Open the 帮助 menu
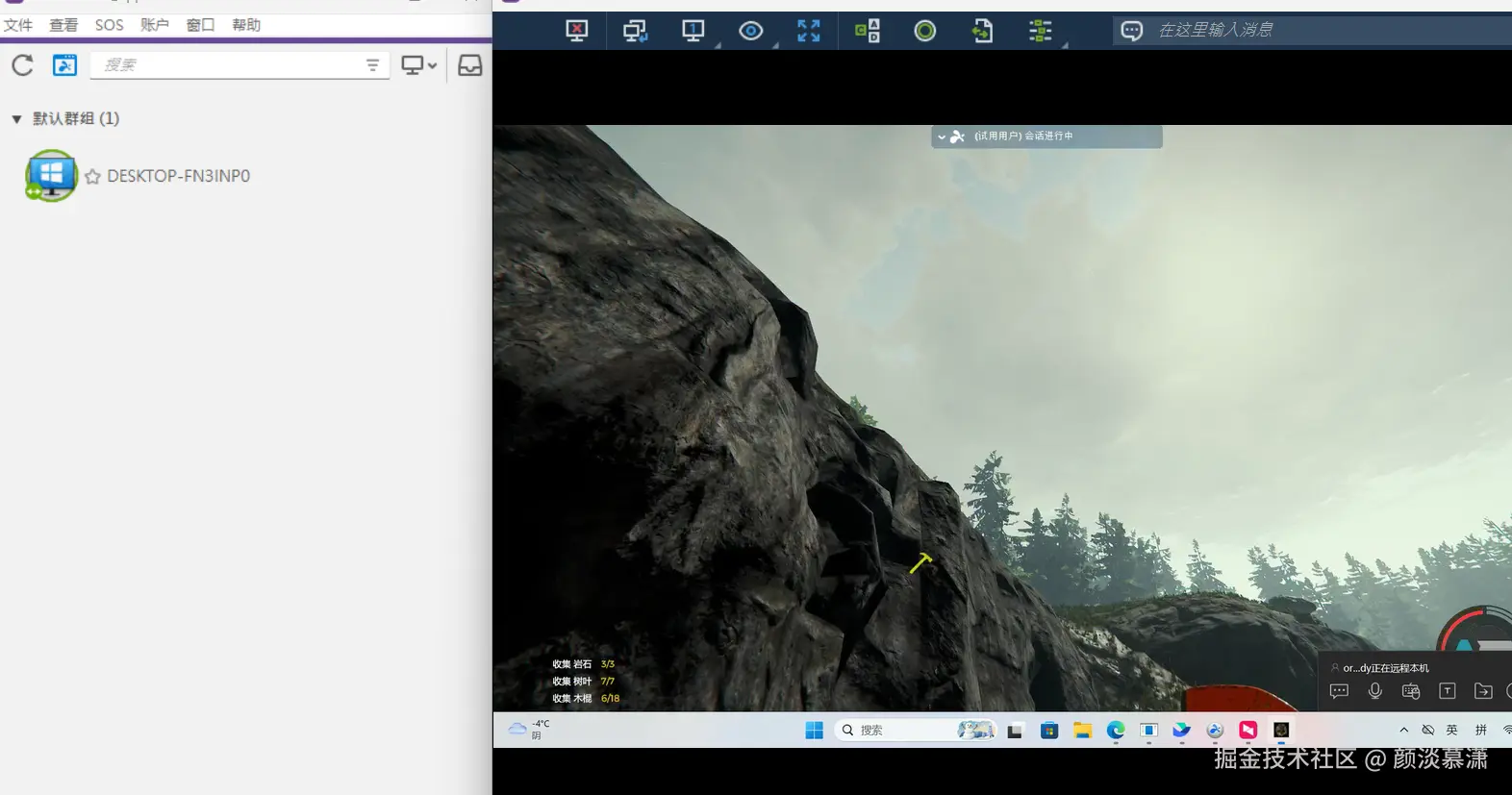 pyautogui.click(x=246, y=25)
